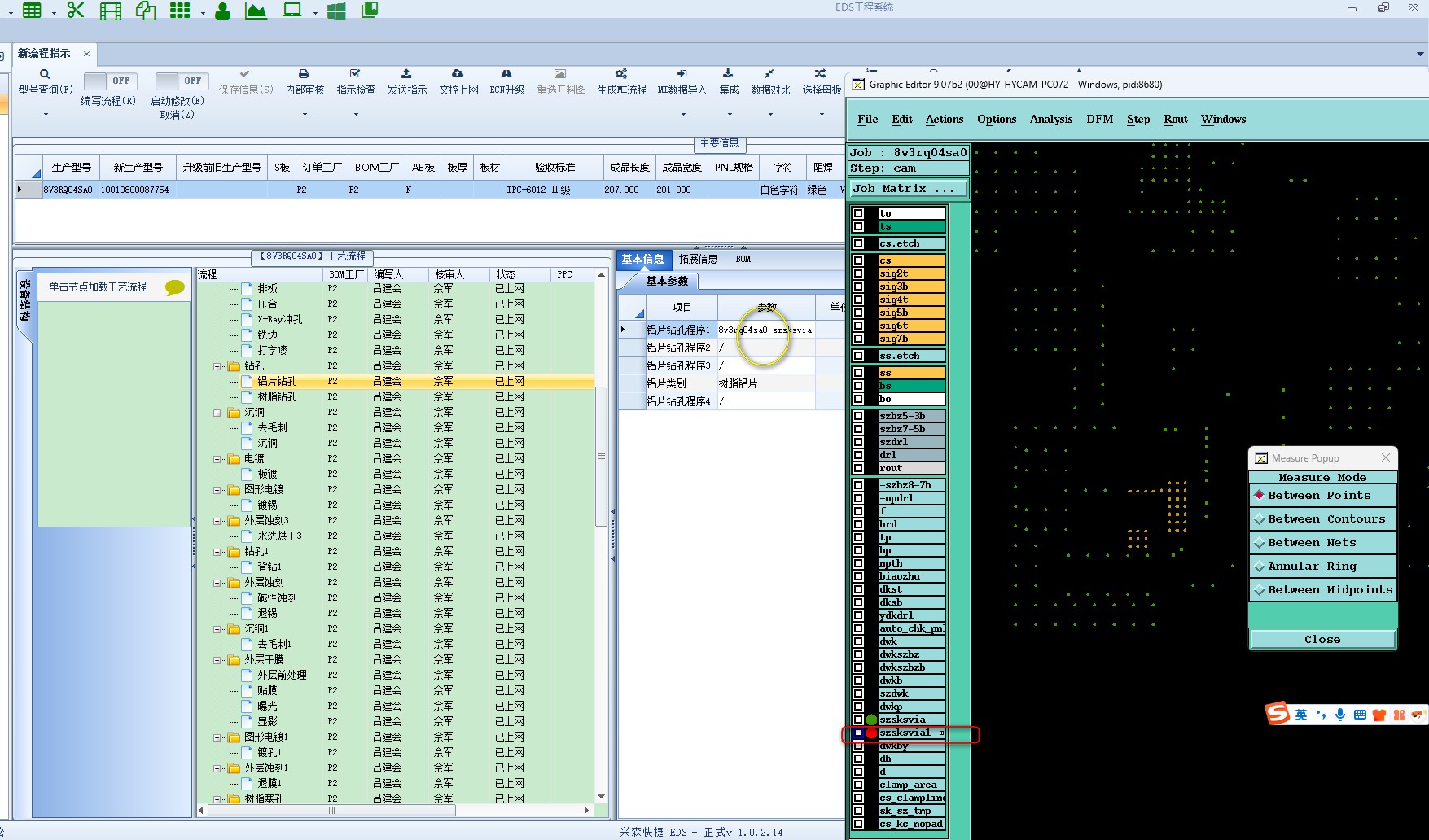Open the 型号查询 dropdown arrow
This screenshot has height=840, width=1429.
tap(46, 115)
